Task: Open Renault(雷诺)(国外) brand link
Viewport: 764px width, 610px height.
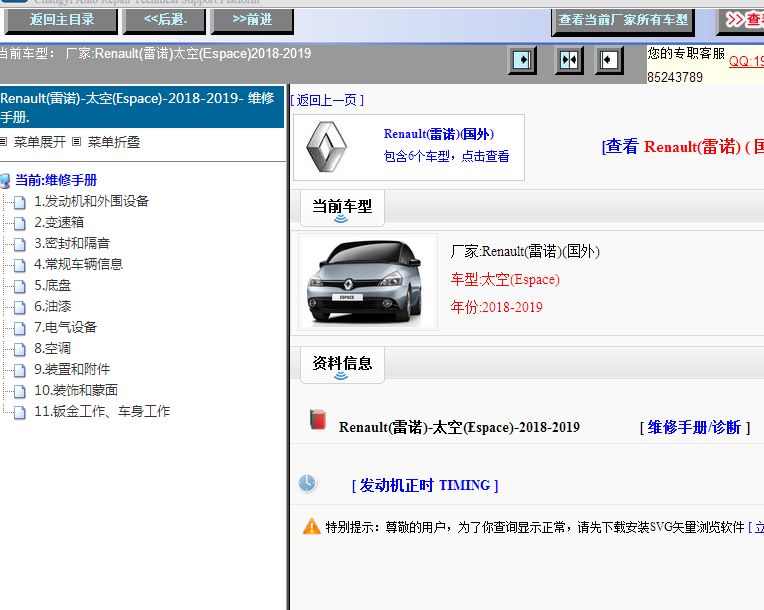Action: 439,134
